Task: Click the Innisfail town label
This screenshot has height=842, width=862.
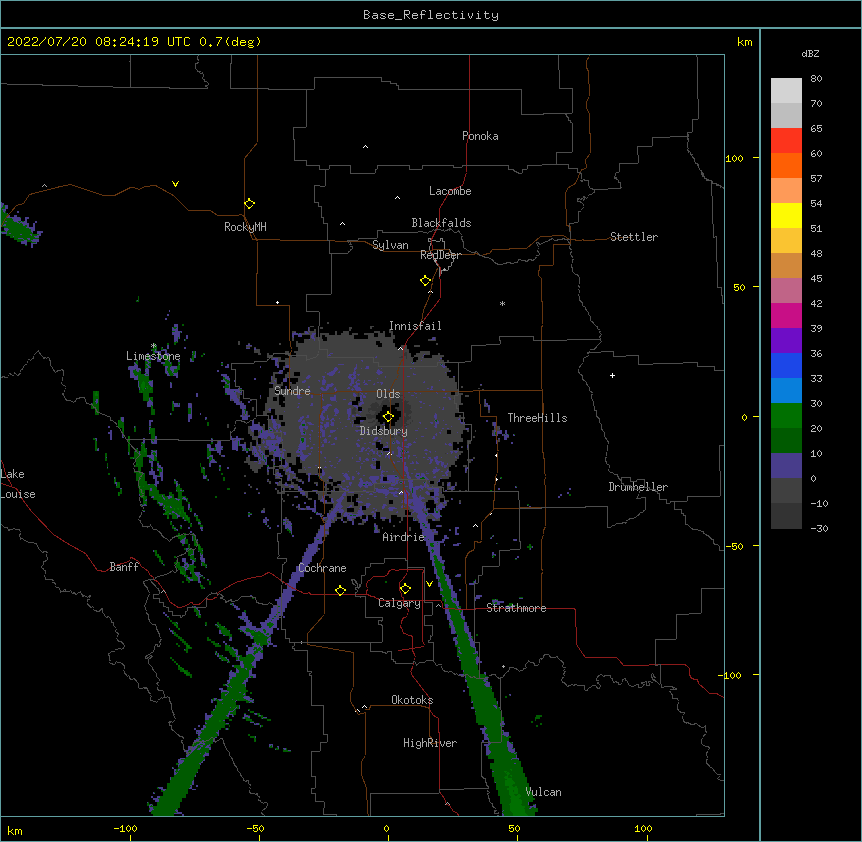Action: (x=415, y=326)
